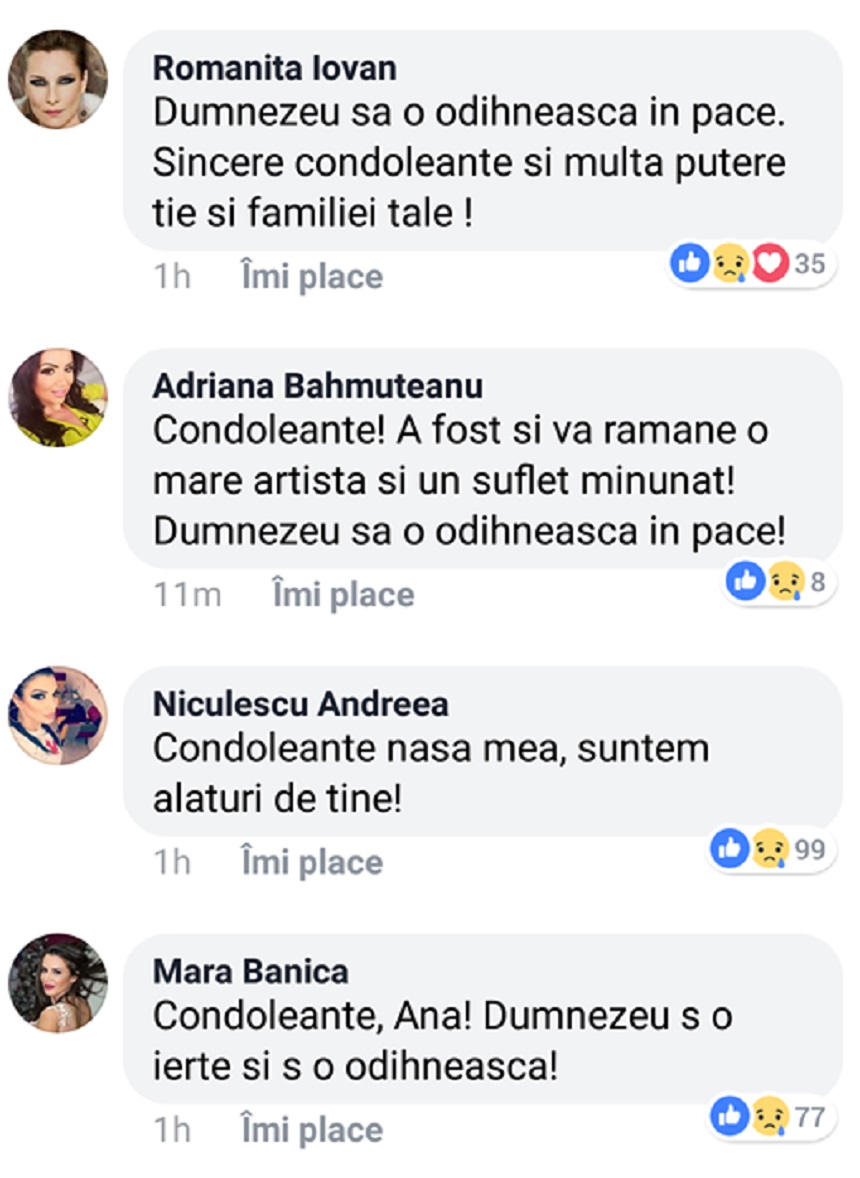Click the sad reaction icon on Niculescu Andreea's comment

click(769, 849)
